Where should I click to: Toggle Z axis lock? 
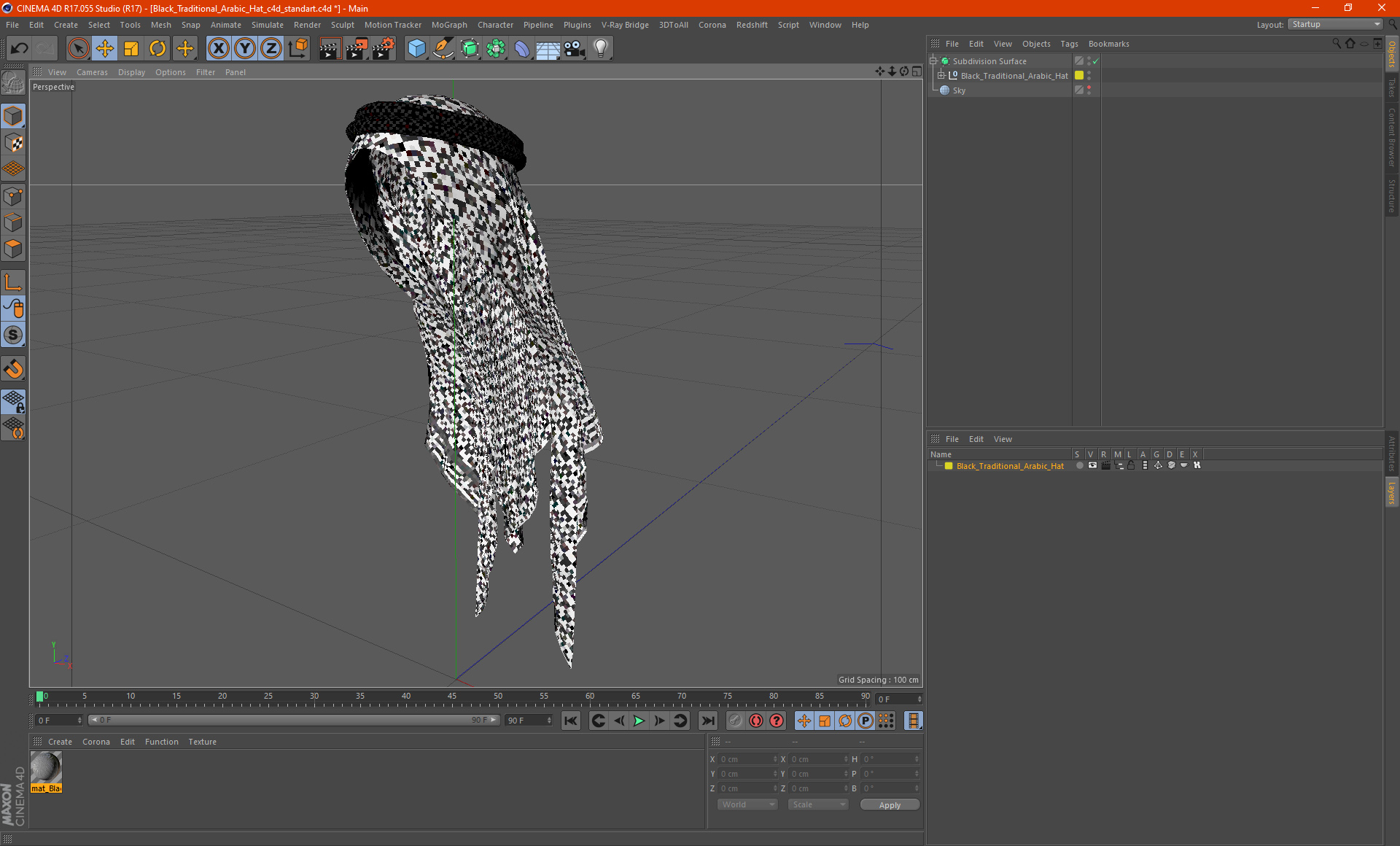271,49
